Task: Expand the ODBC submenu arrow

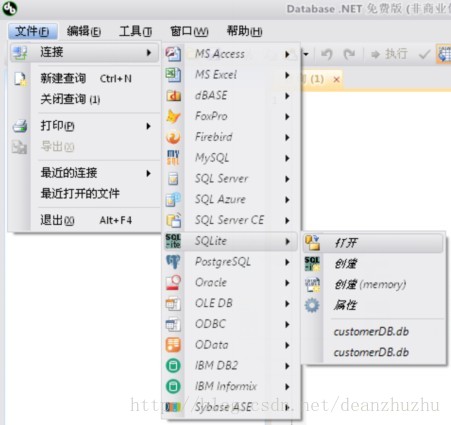Action: tap(287, 324)
